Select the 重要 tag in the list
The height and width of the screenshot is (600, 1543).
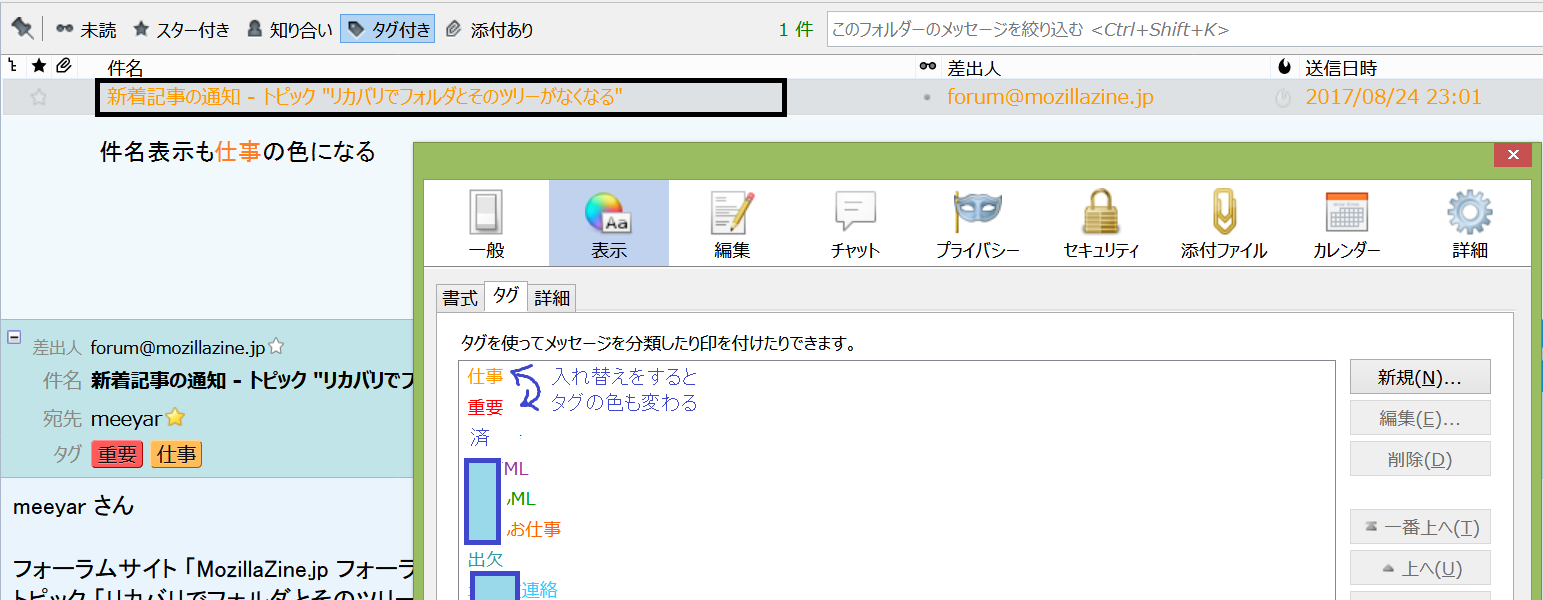tap(486, 408)
